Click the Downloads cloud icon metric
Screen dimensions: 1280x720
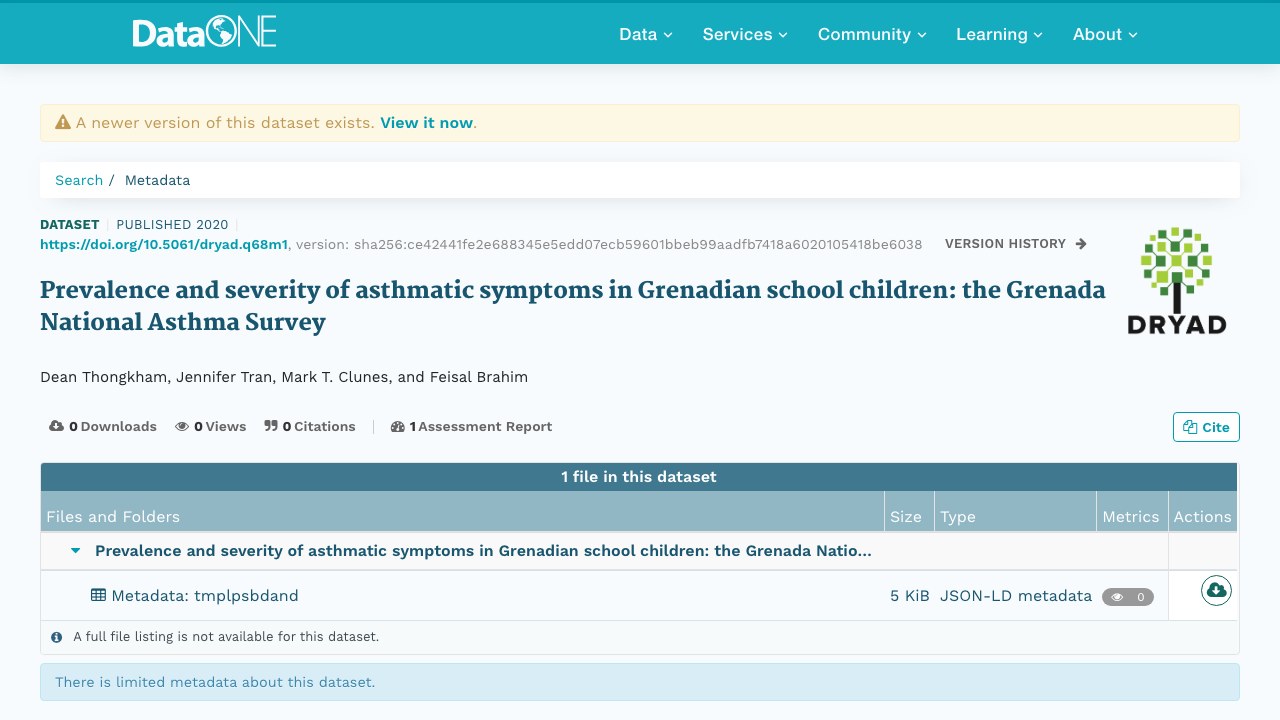click(56, 426)
